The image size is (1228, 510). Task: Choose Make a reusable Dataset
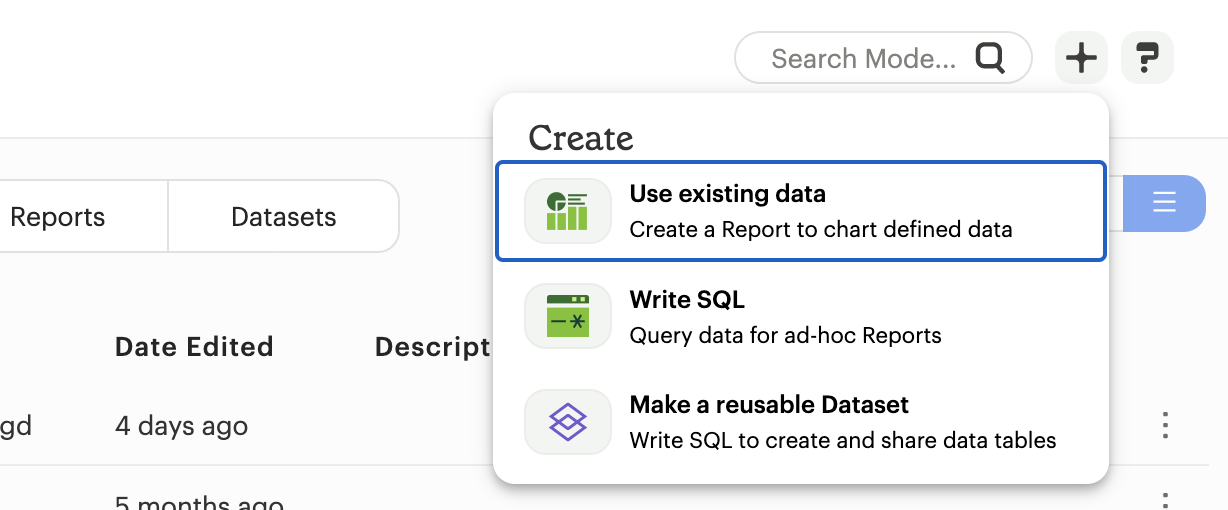click(x=801, y=422)
